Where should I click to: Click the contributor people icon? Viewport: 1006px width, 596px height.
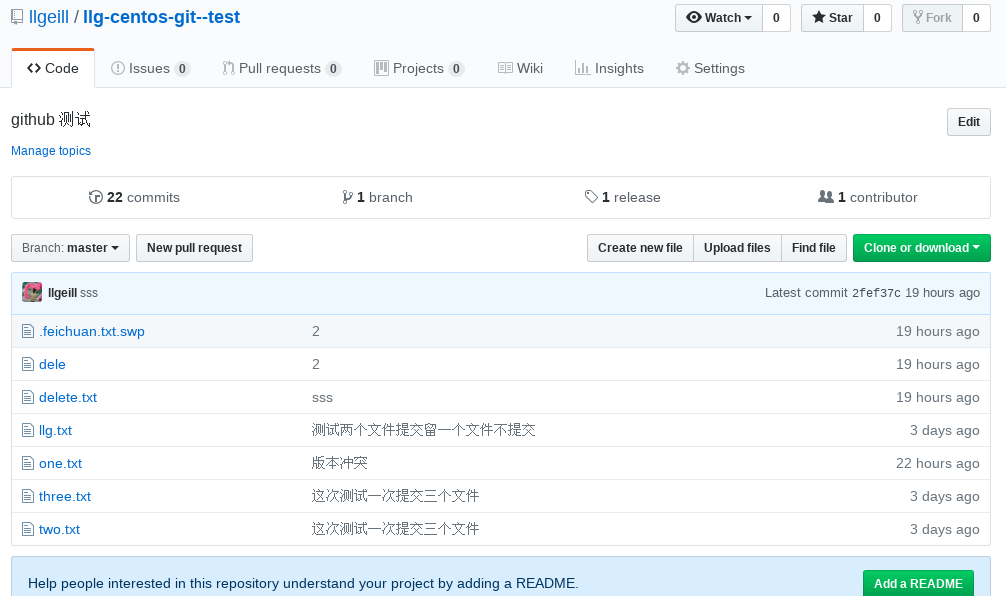[825, 197]
